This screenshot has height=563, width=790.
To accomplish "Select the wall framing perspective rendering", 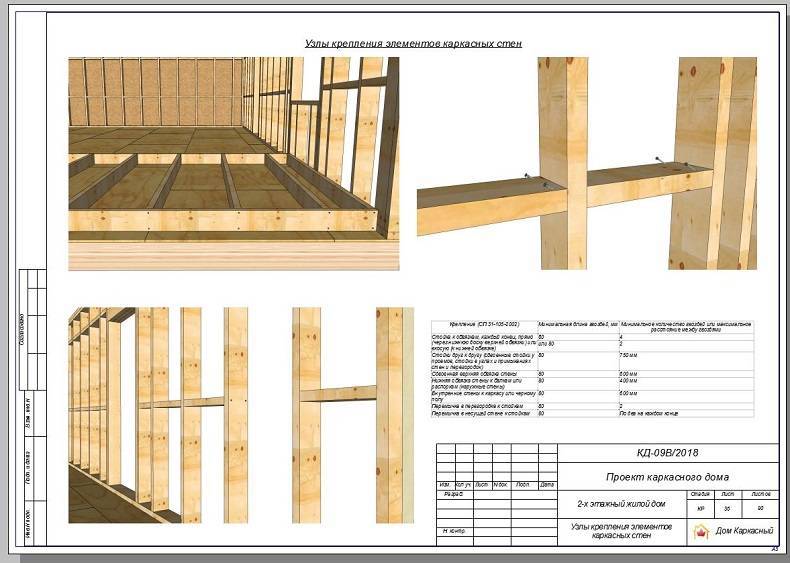I will (x=158, y=415).
